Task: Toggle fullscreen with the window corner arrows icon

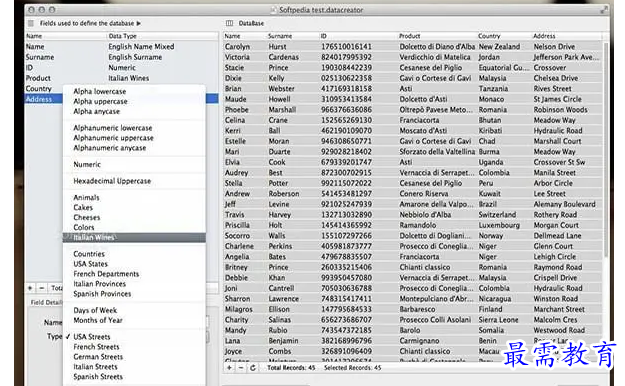Action: pyautogui.click(x=604, y=10)
